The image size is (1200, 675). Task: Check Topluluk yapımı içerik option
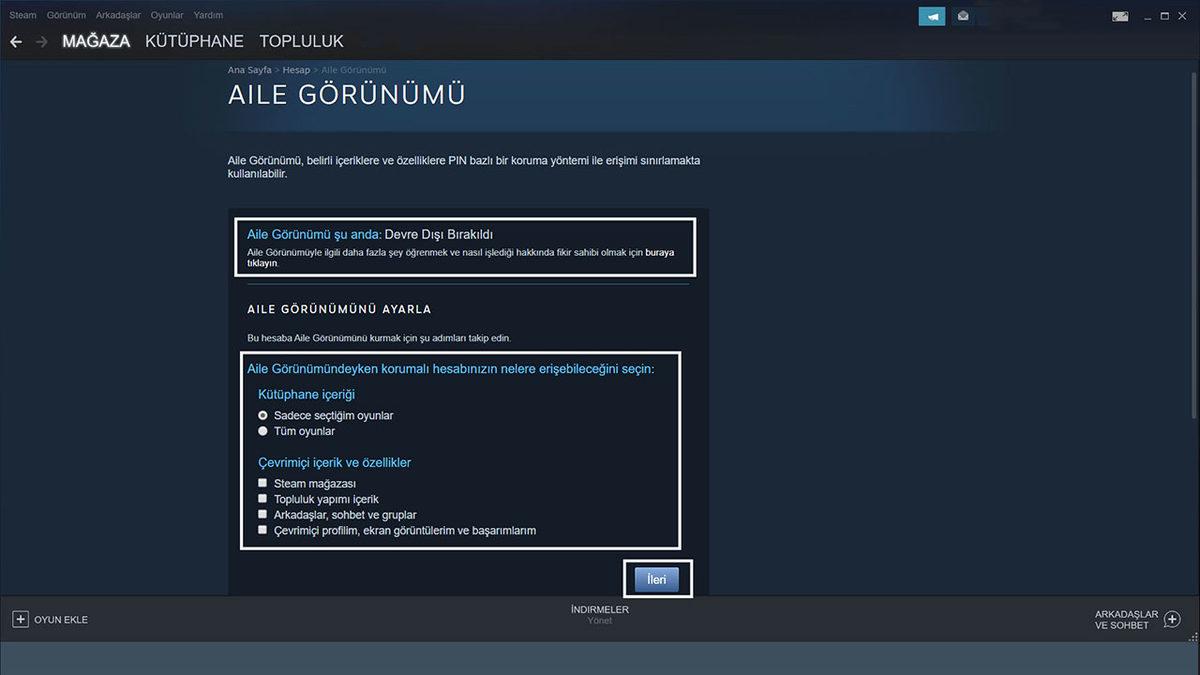click(x=263, y=498)
